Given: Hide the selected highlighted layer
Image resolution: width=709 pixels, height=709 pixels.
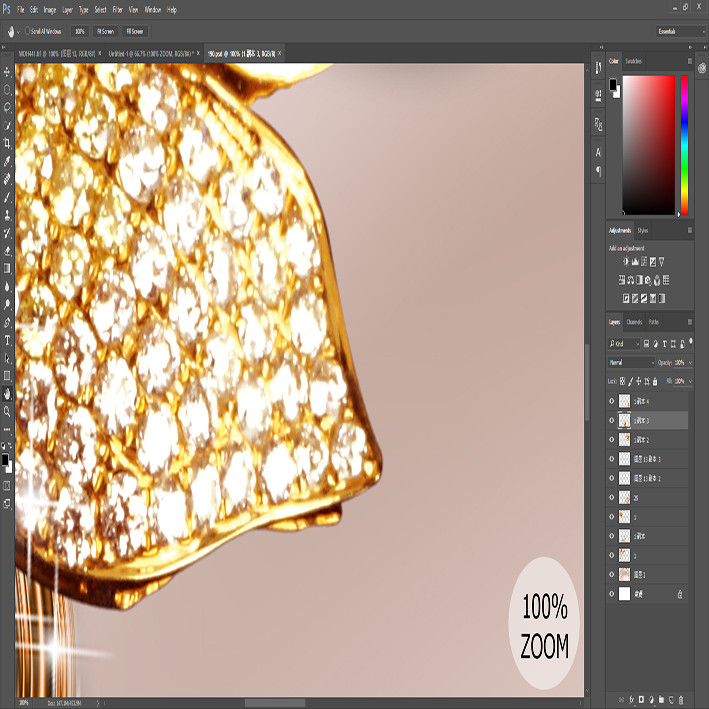Looking at the screenshot, I should [612, 420].
